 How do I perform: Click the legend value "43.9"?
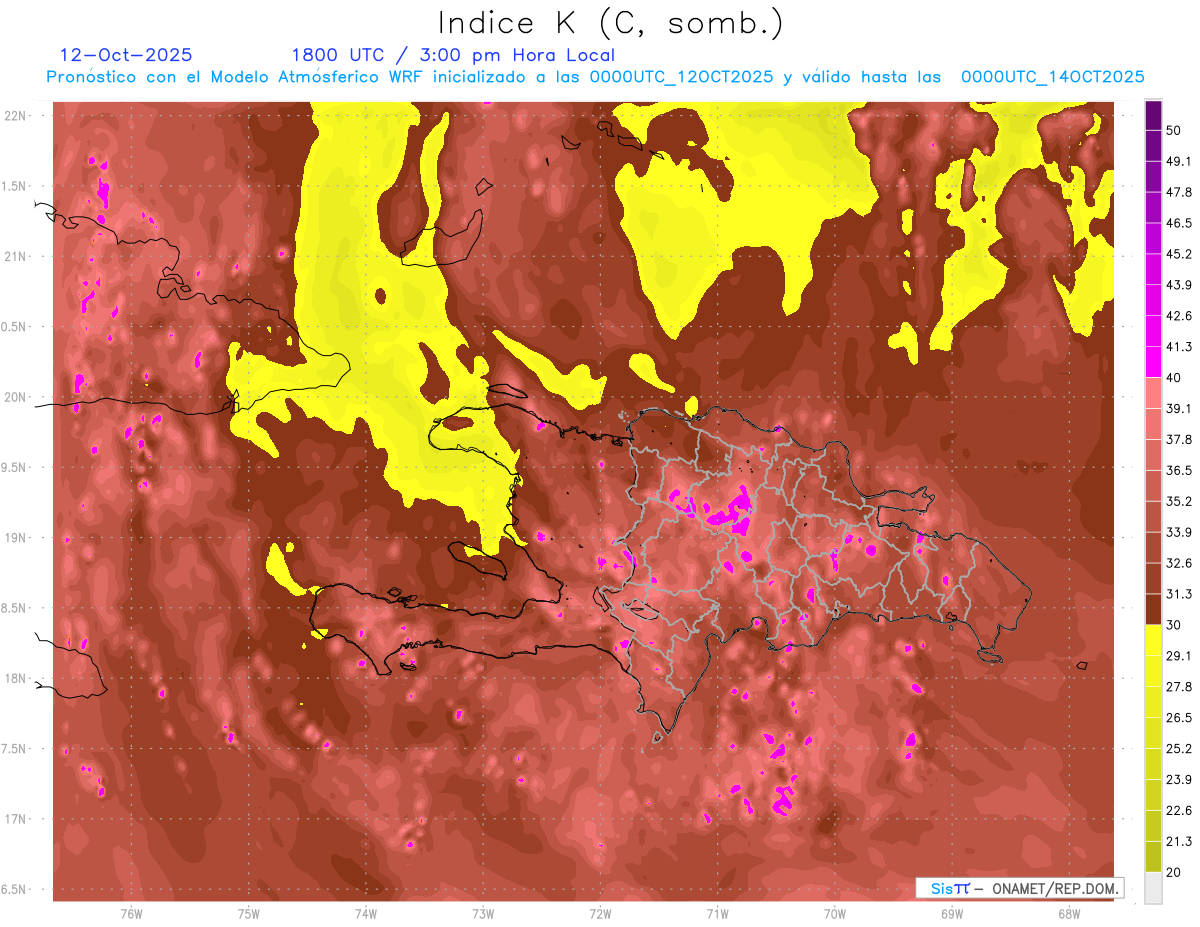tap(1180, 285)
